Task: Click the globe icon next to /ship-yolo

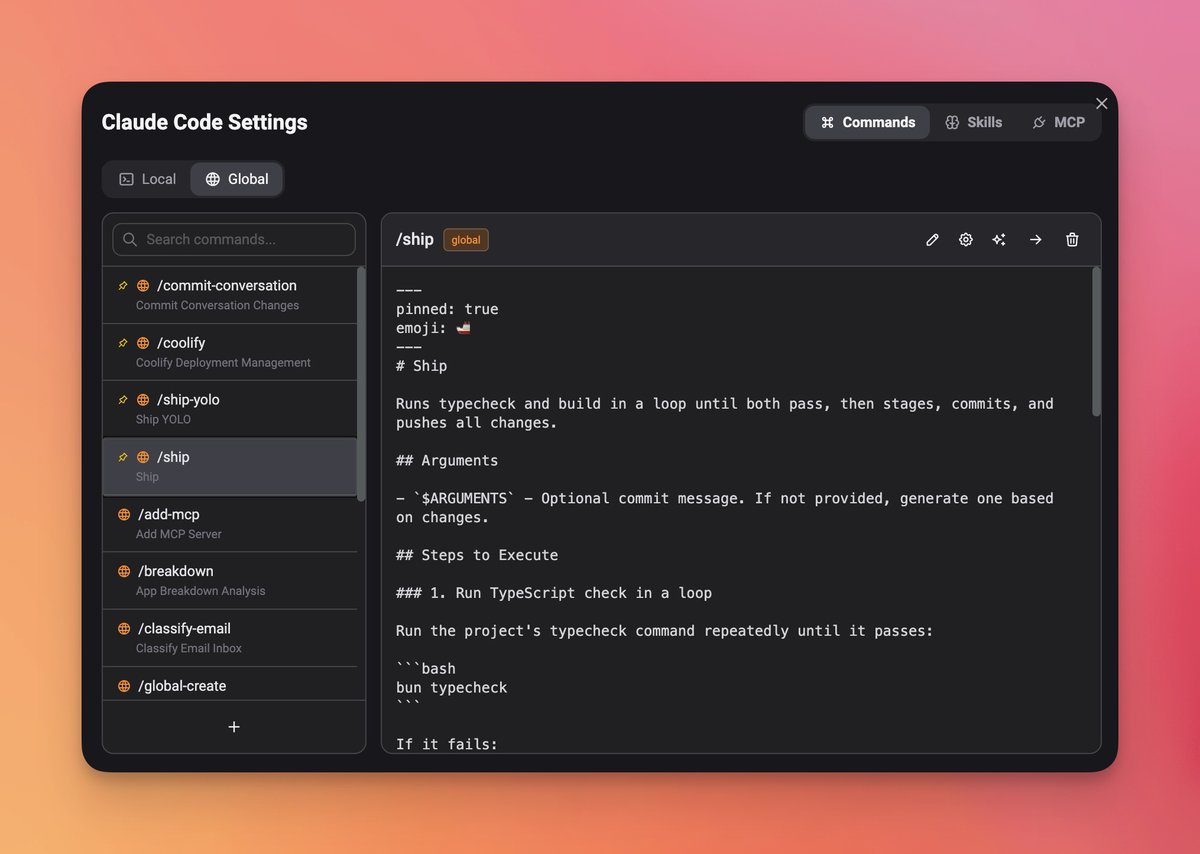Action: pyautogui.click(x=143, y=400)
